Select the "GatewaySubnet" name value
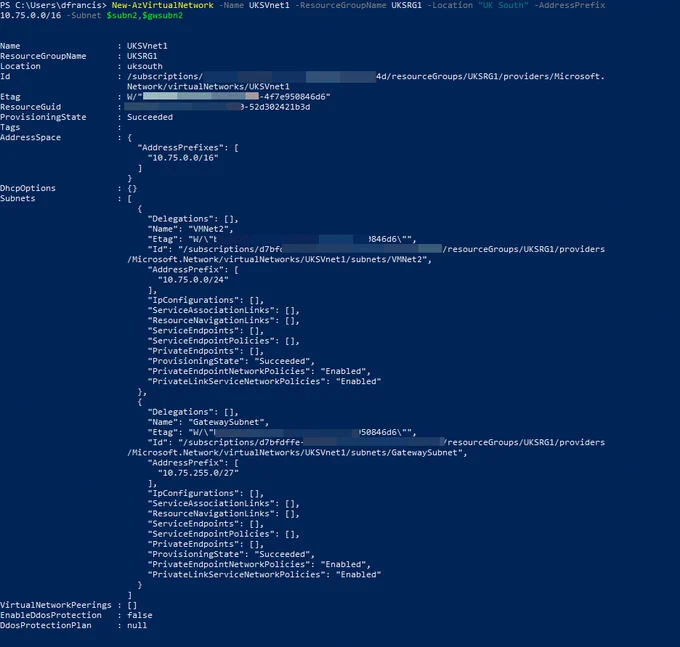The width and height of the screenshot is (680, 647). (x=229, y=422)
